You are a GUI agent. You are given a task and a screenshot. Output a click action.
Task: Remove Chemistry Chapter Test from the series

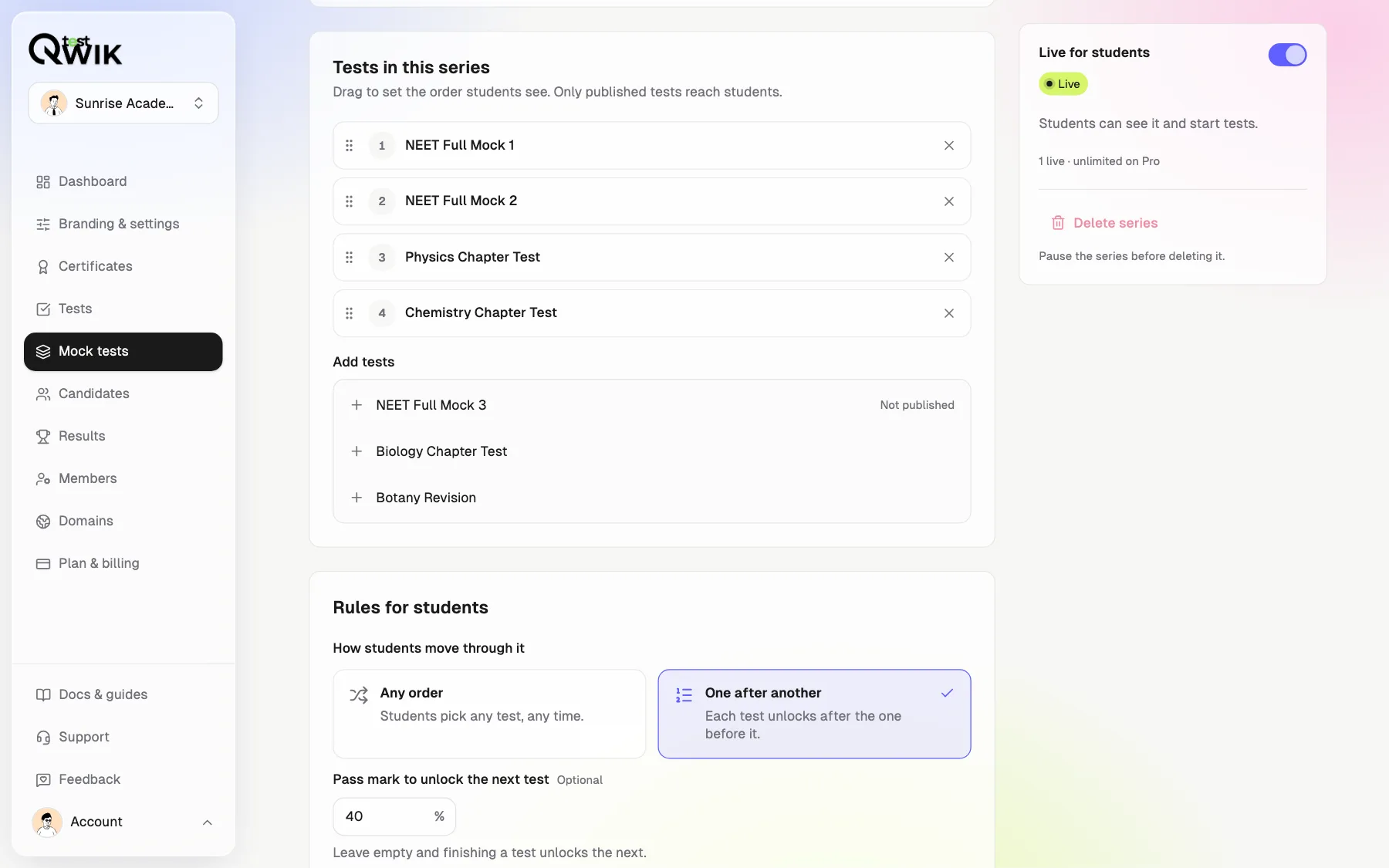pyautogui.click(x=949, y=313)
